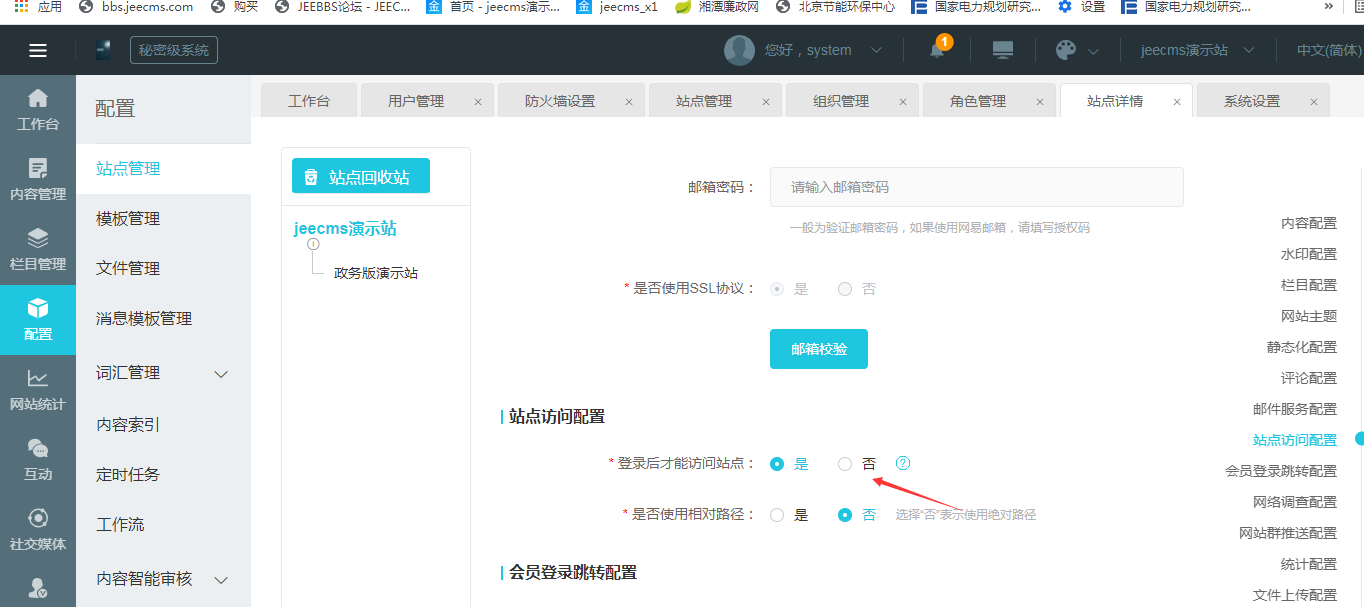Close the 站点详情 tab
The image size is (1364, 607).
[x=1177, y=102]
